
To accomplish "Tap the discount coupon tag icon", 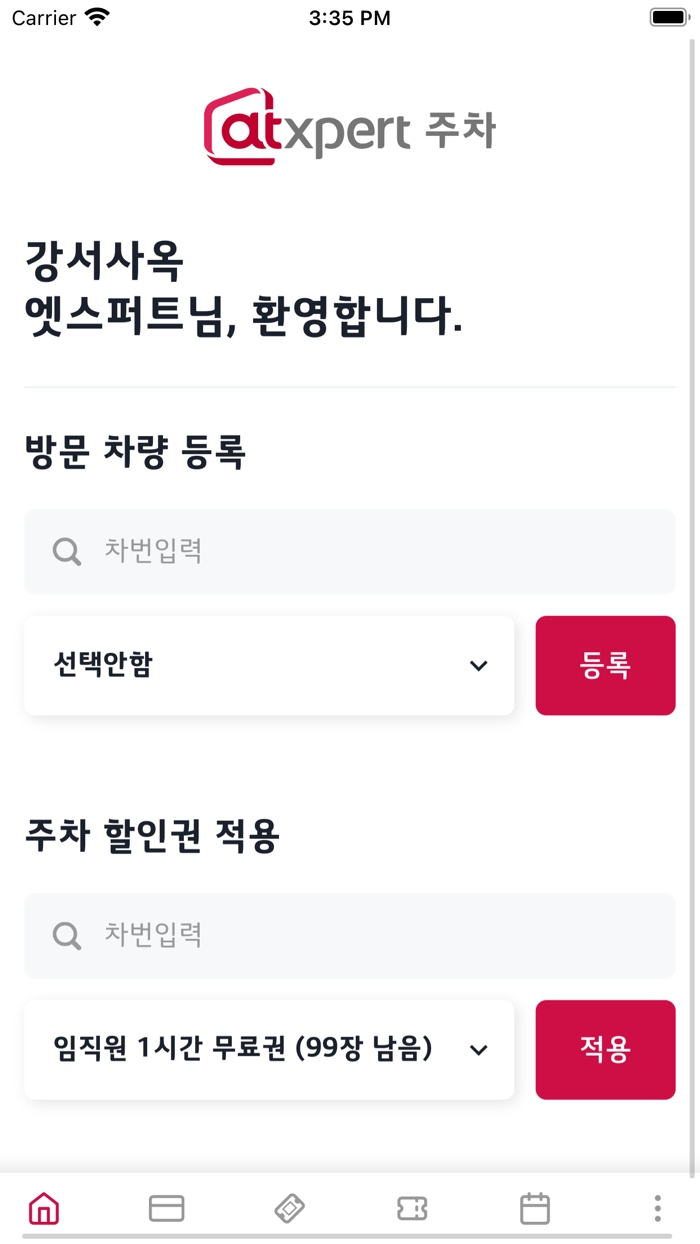I will click(289, 1208).
